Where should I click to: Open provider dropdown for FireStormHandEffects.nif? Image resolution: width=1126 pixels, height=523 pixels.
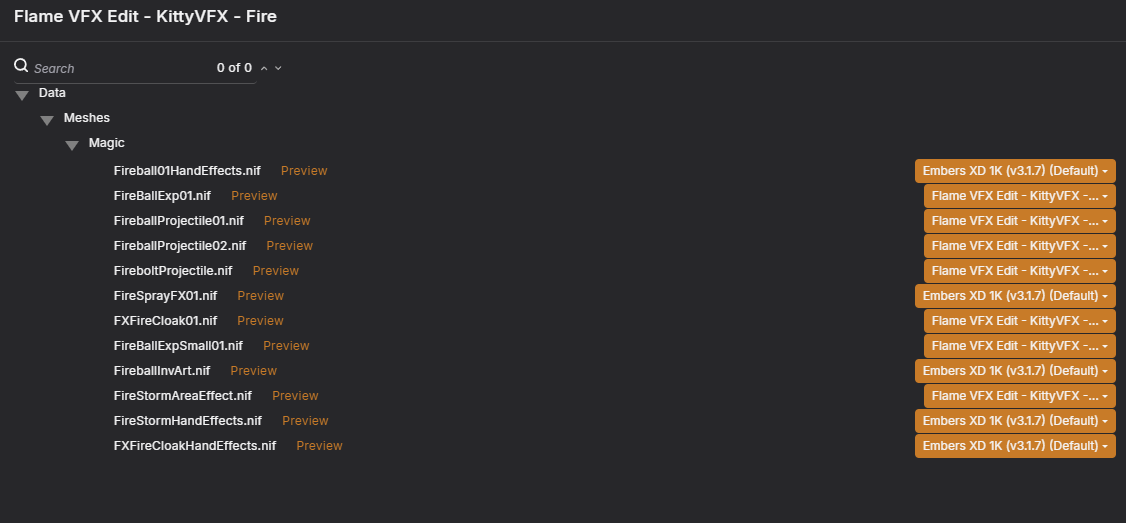tap(1015, 421)
